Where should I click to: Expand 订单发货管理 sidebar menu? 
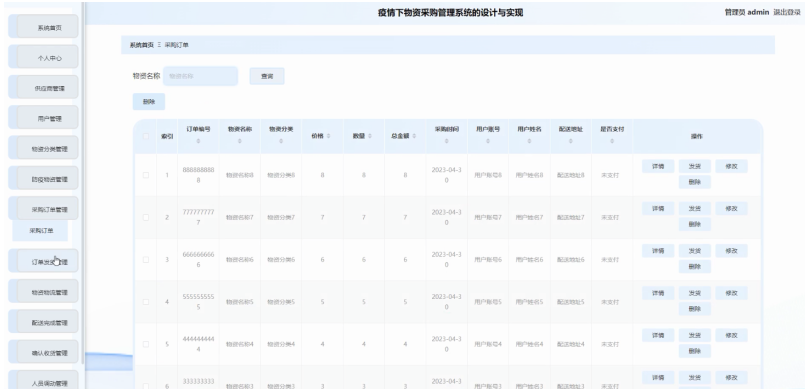pyautogui.click(x=44, y=261)
